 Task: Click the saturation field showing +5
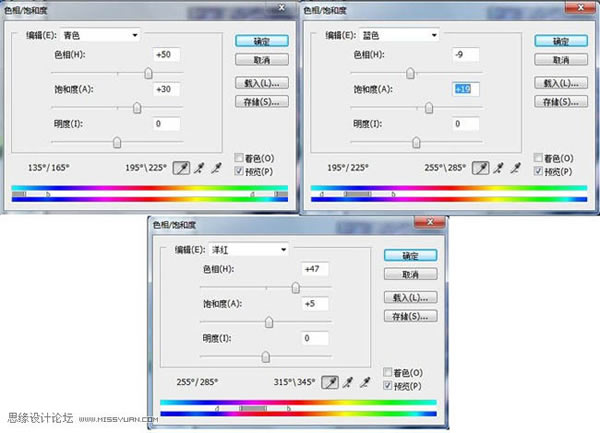[x=315, y=304]
